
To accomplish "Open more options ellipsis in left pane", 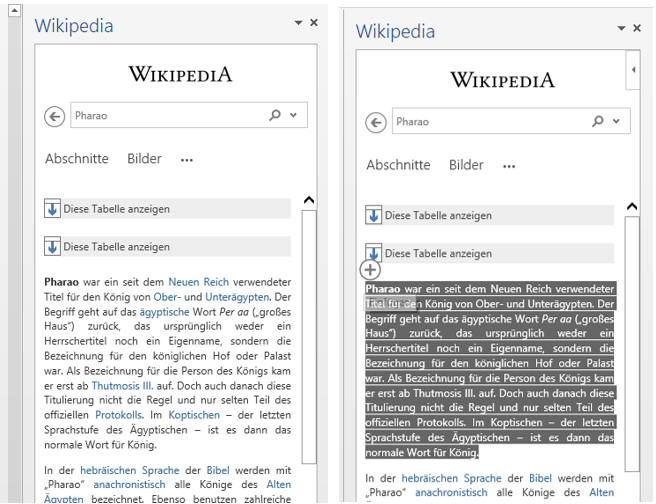I will 187,160.
